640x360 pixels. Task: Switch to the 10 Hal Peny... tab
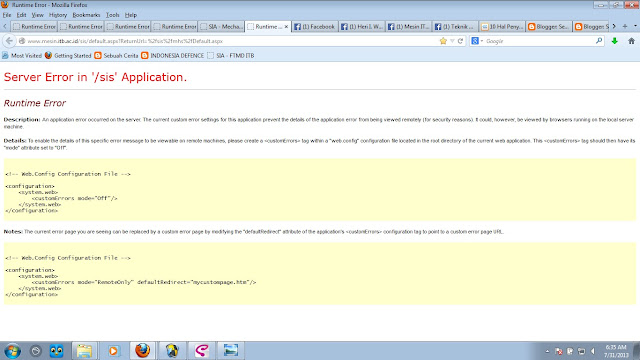click(x=502, y=27)
